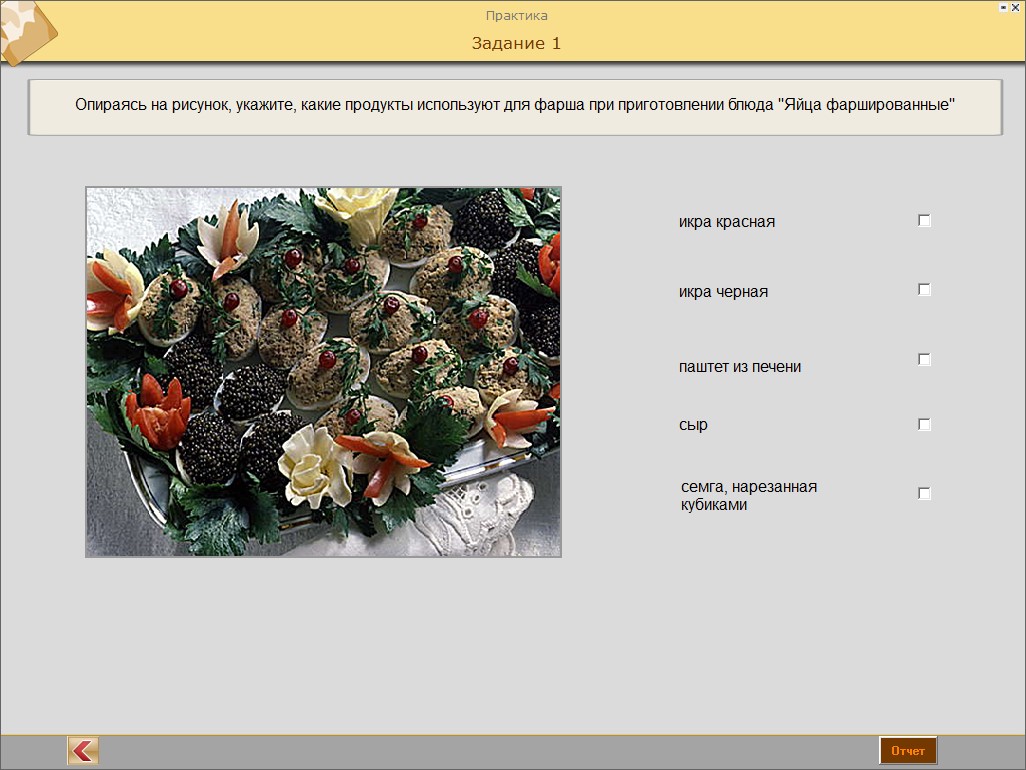The width and height of the screenshot is (1026, 770).
Task: Click the 'Задание 1' heading
Action: point(516,43)
